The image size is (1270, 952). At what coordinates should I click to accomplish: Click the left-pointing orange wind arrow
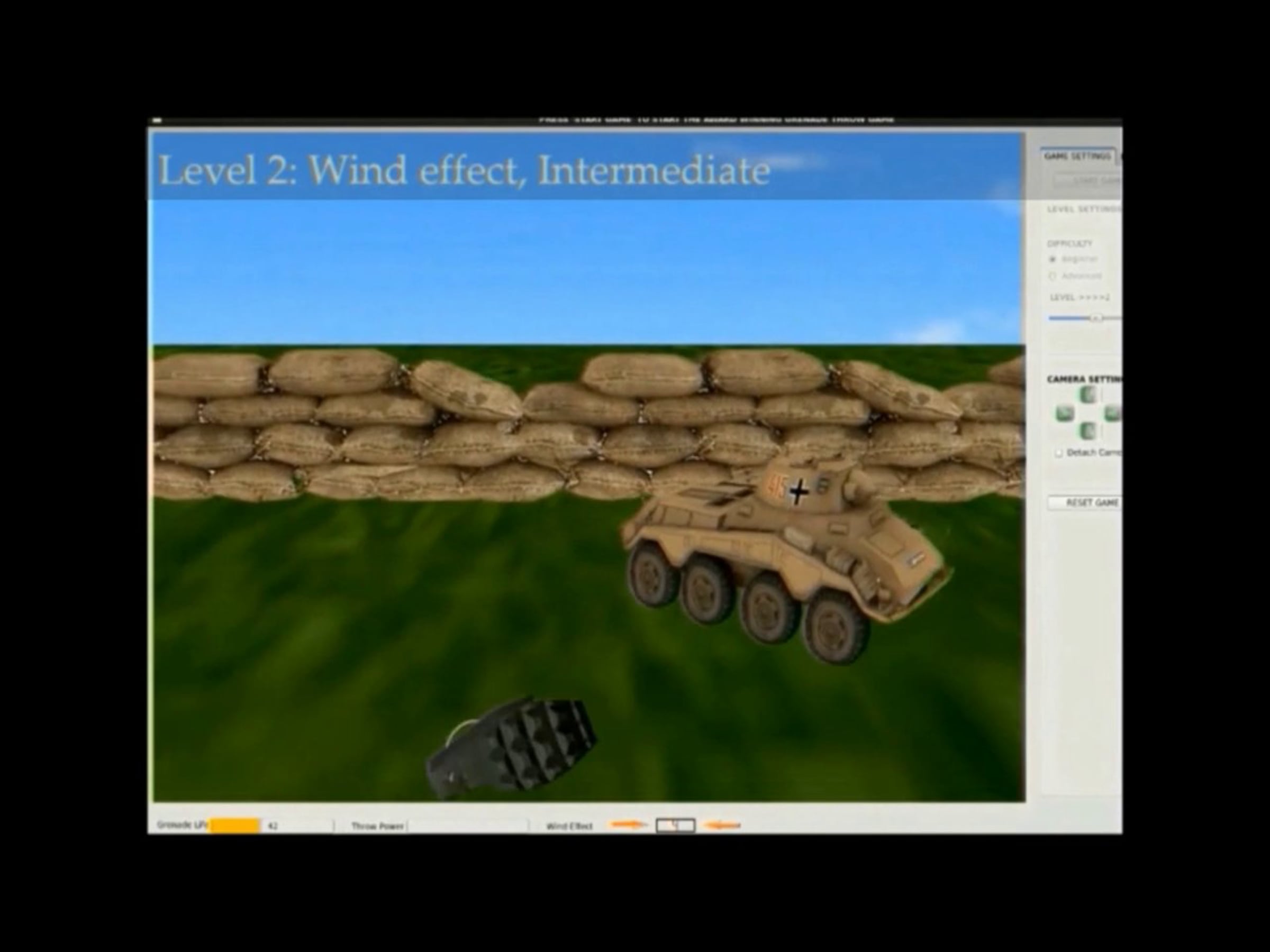coord(722,826)
